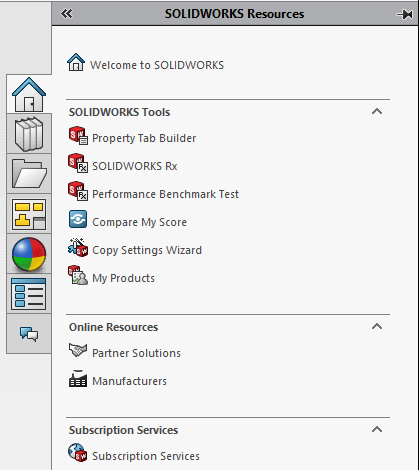Click the Performance Benchmark Test icon
The width and height of the screenshot is (419, 470).
point(78,191)
